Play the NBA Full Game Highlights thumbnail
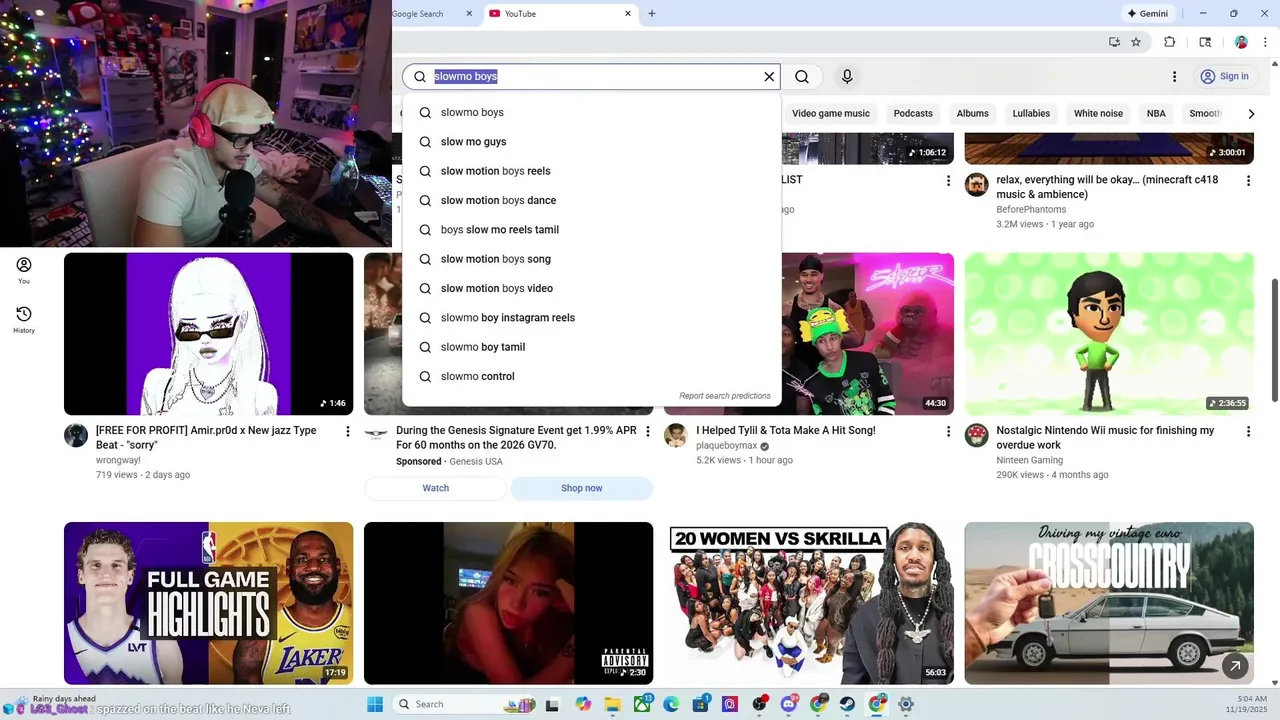1280x720 pixels. [208, 603]
